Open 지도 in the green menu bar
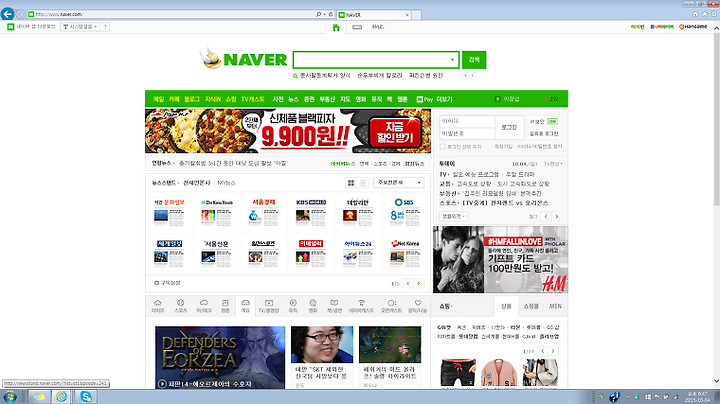The height and width of the screenshot is (404, 720). (345, 99)
